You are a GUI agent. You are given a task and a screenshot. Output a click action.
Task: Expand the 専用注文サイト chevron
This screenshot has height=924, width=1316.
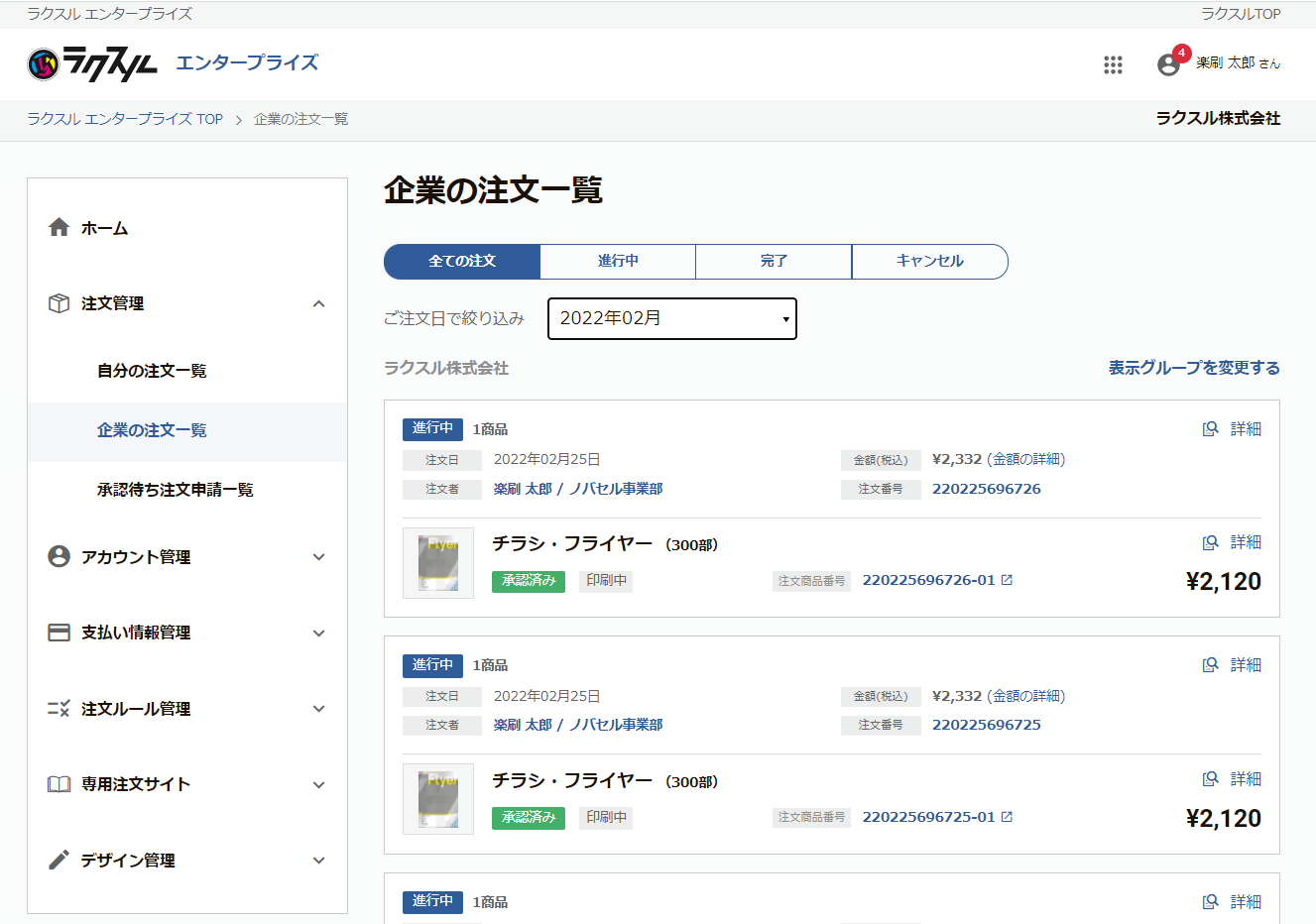[x=318, y=785]
